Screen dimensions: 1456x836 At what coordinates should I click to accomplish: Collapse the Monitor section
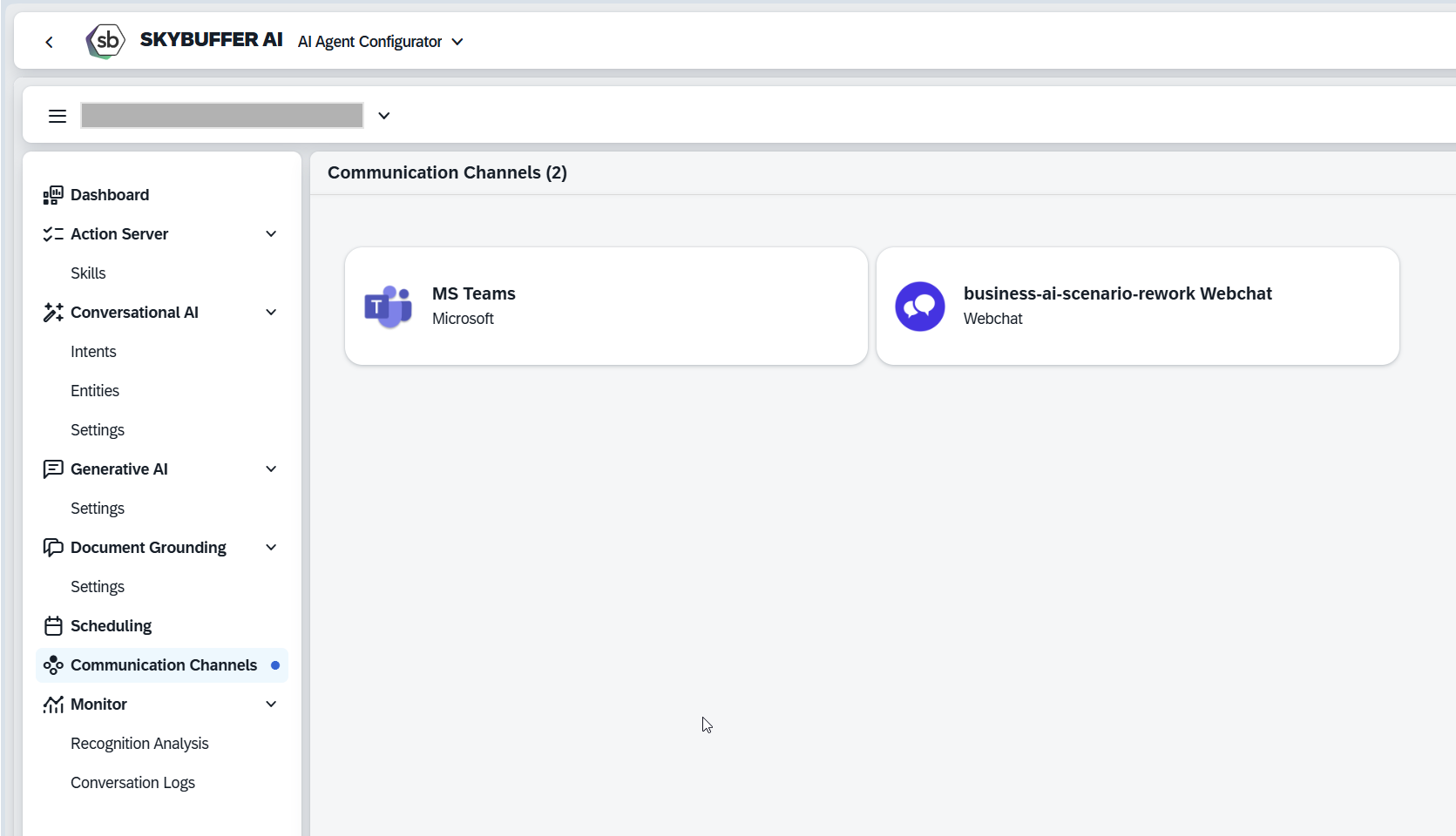click(x=271, y=705)
